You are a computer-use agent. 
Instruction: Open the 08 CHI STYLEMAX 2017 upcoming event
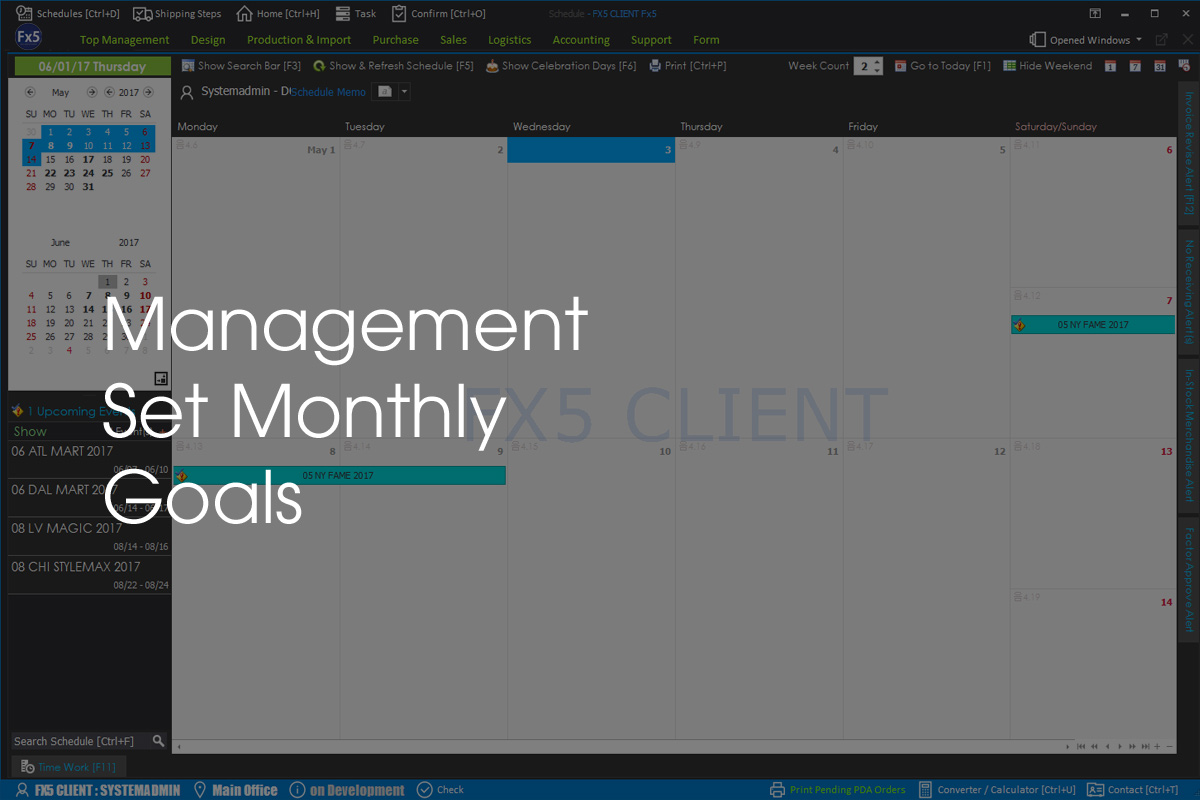pyautogui.click(x=90, y=575)
